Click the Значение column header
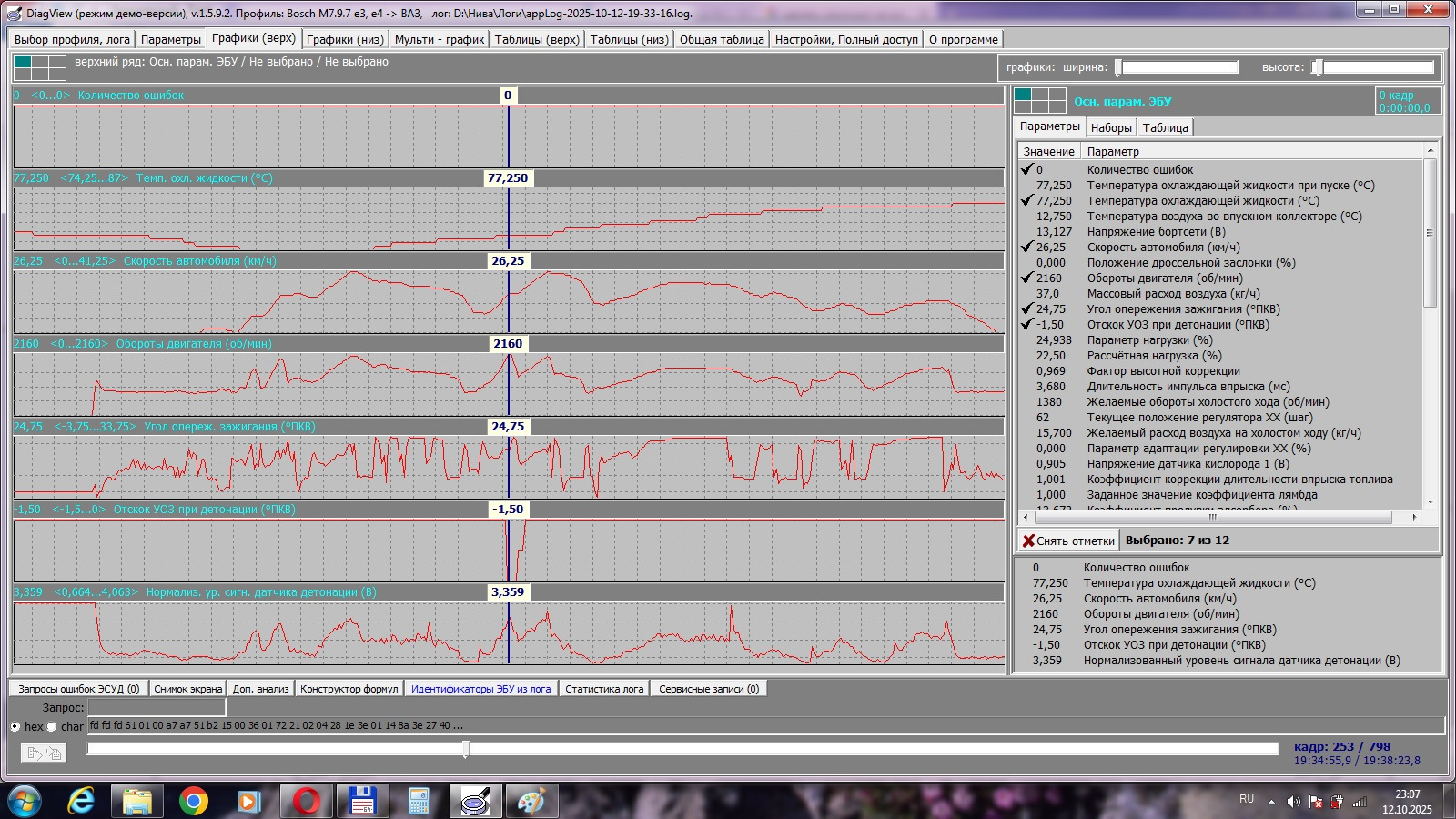The width and height of the screenshot is (1456, 819). tap(1049, 151)
